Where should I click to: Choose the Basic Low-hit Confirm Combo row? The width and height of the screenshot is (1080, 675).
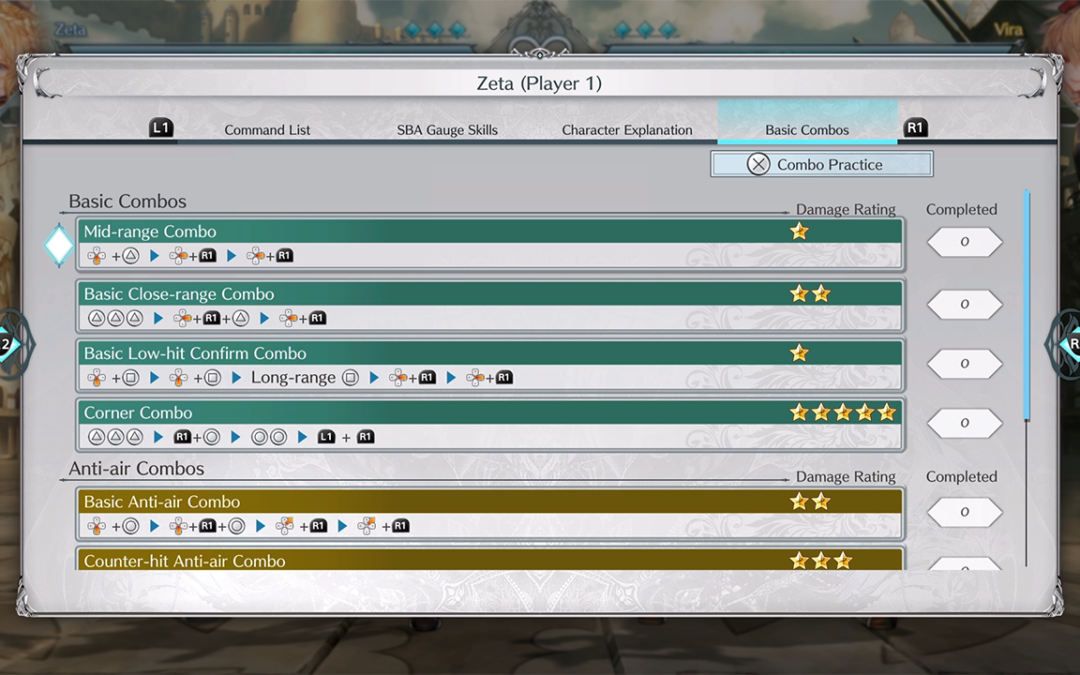coord(490,365)
